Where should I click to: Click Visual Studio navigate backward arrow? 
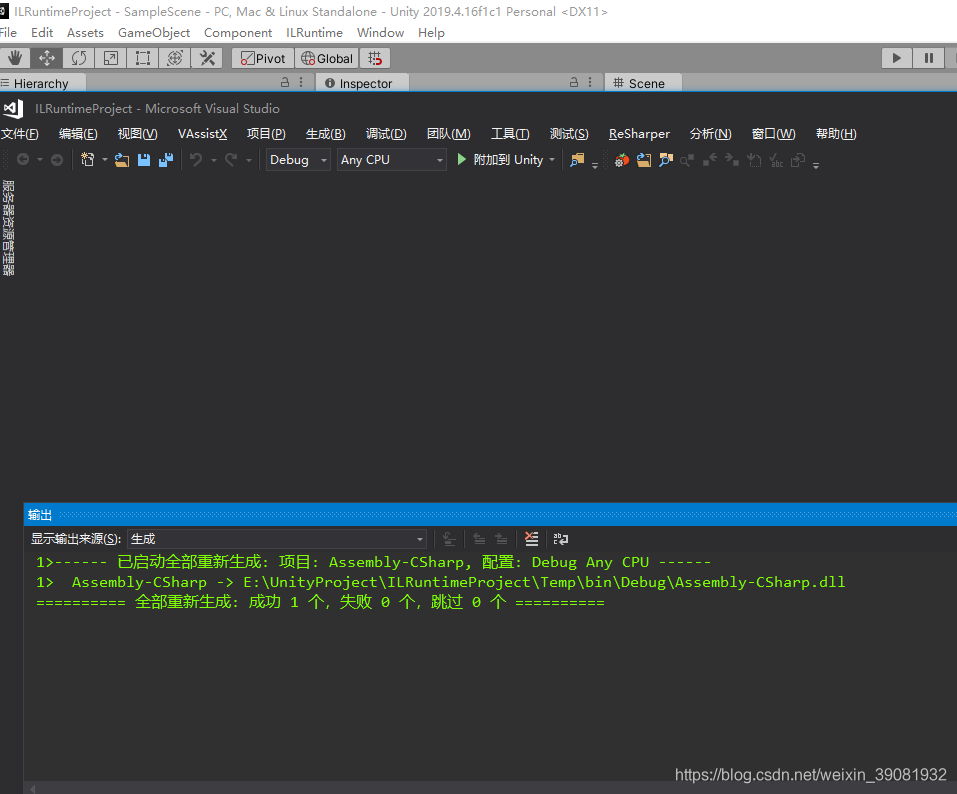point(23,160)
